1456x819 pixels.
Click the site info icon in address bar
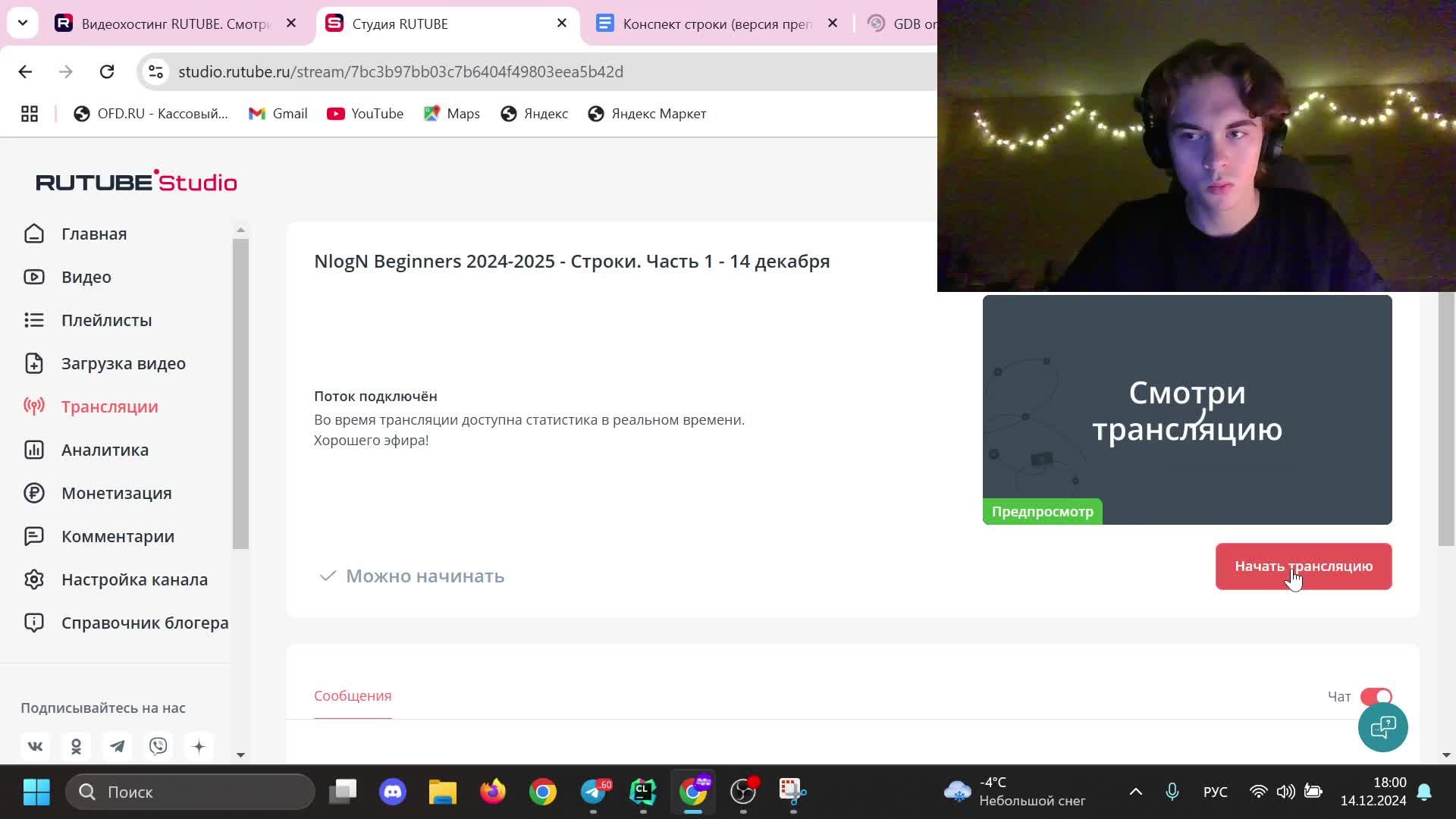pos(155,71)
